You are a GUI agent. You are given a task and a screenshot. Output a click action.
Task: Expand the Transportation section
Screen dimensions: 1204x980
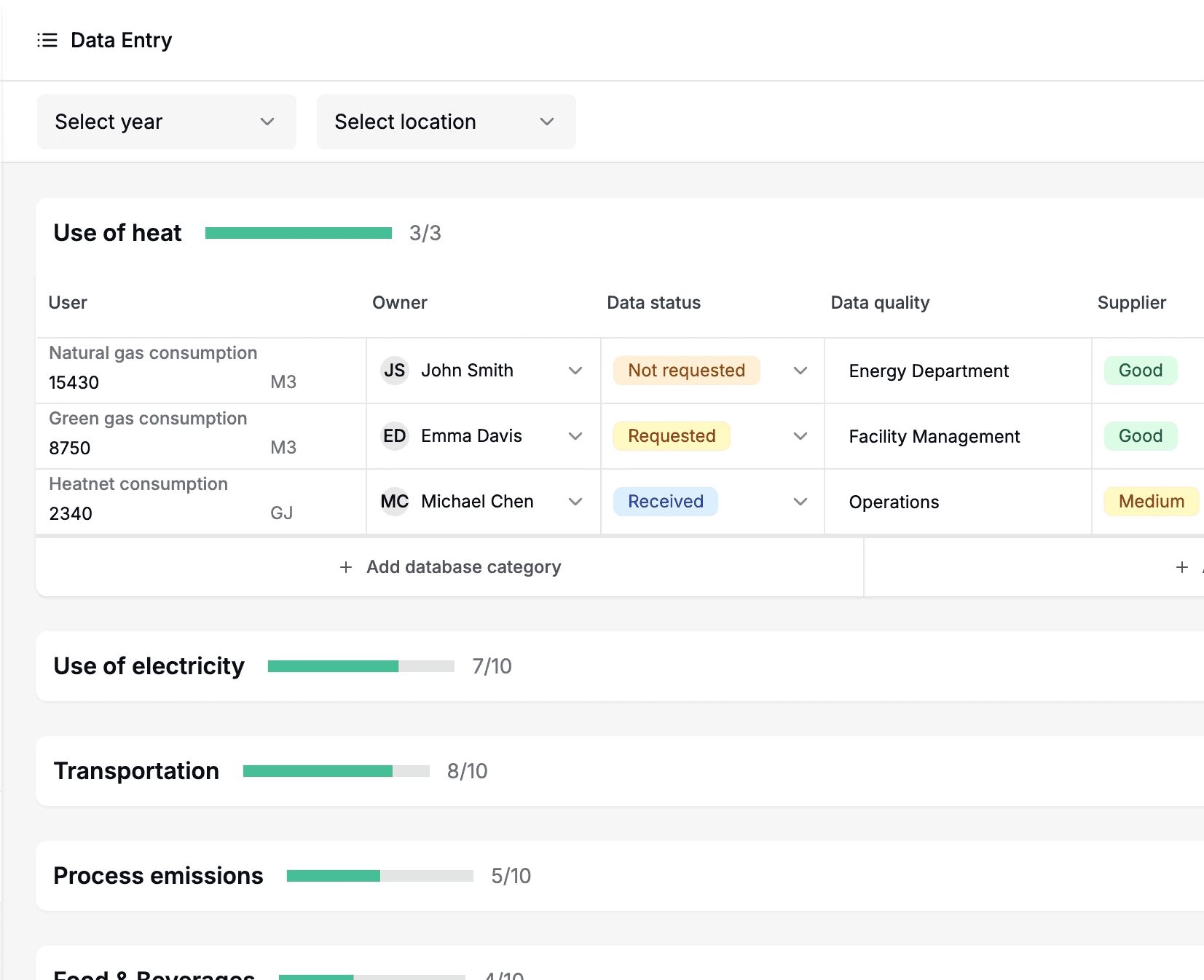[620, 771]
